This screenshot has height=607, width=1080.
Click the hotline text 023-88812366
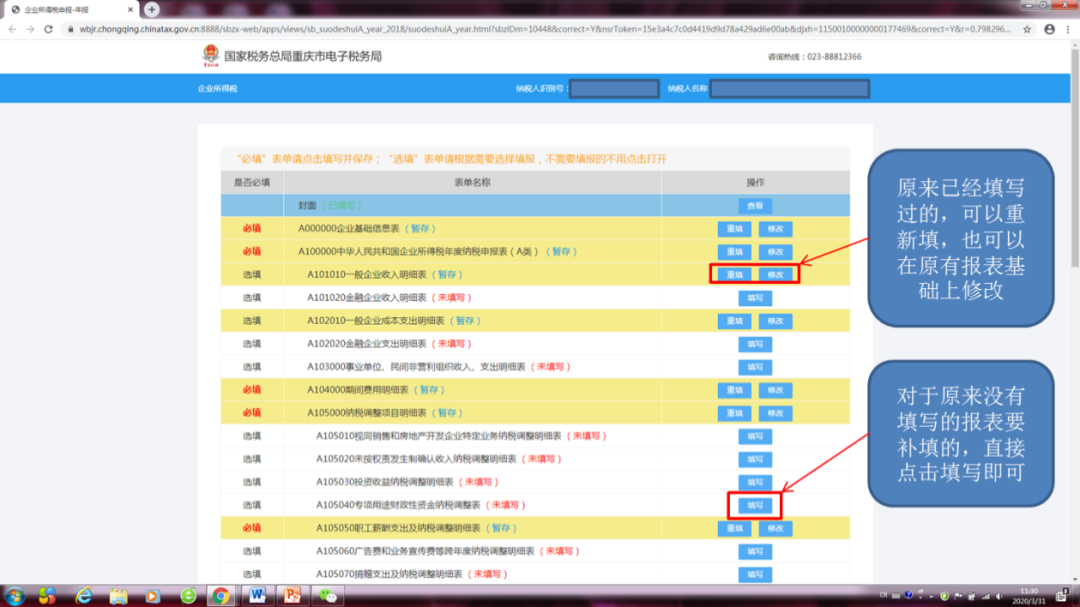[834, 56]
